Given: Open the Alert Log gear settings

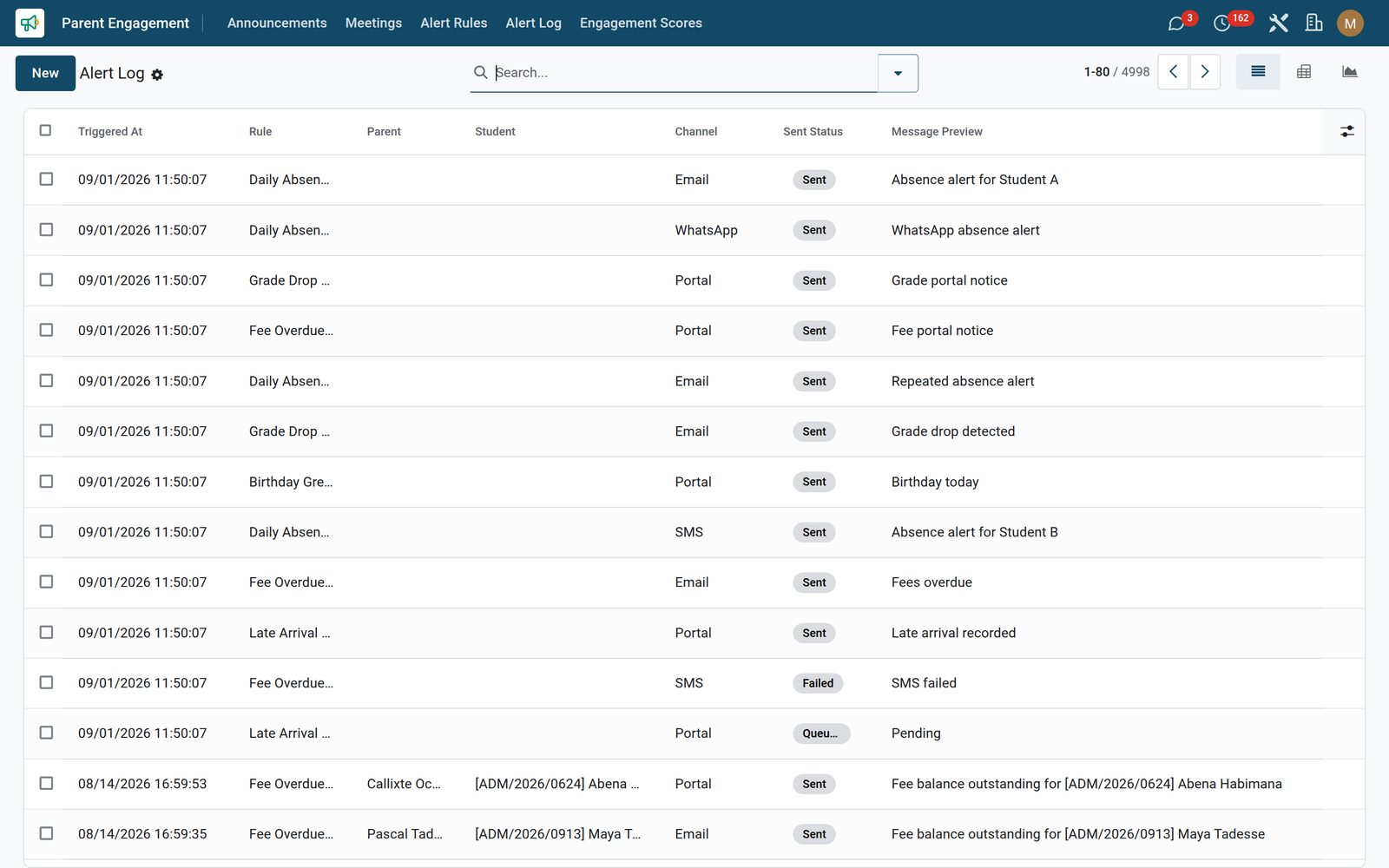Looking at the screenshot, I should (157, 75).
